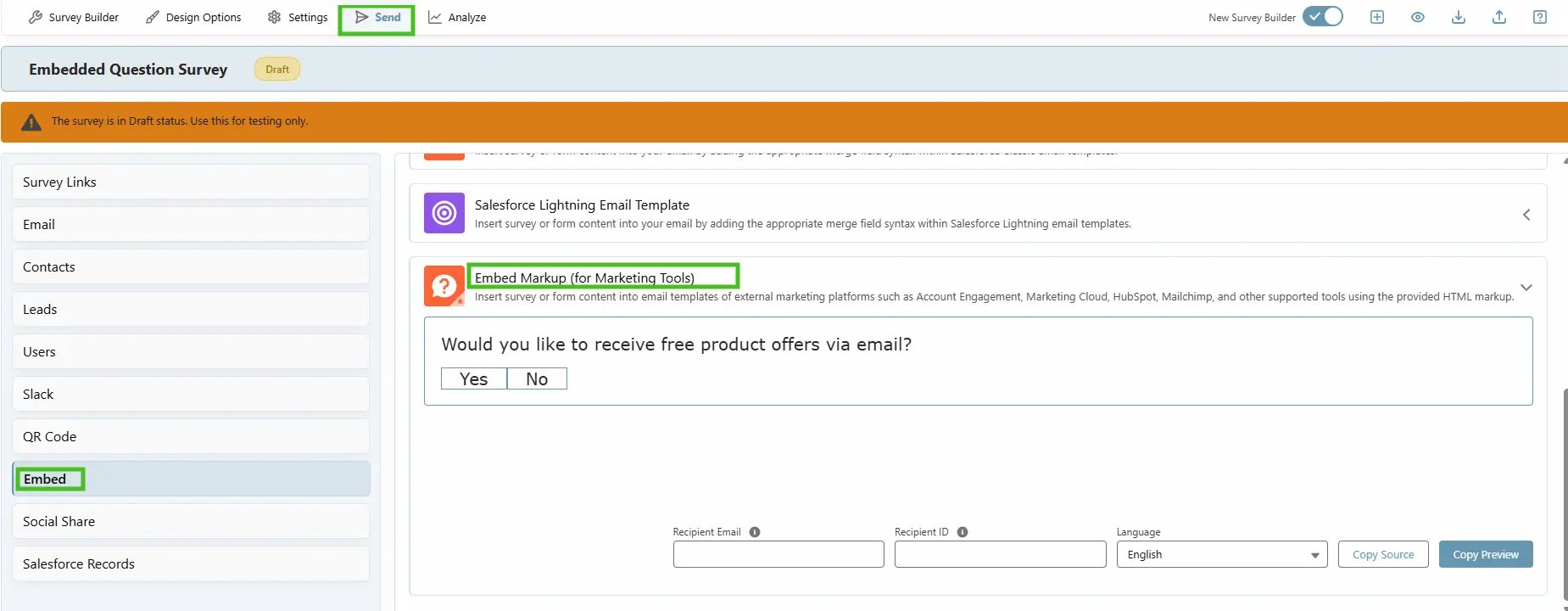Click the Copy Source button
The height and width of the screenshot is (611, 1568).
(x=1383, y=554)
